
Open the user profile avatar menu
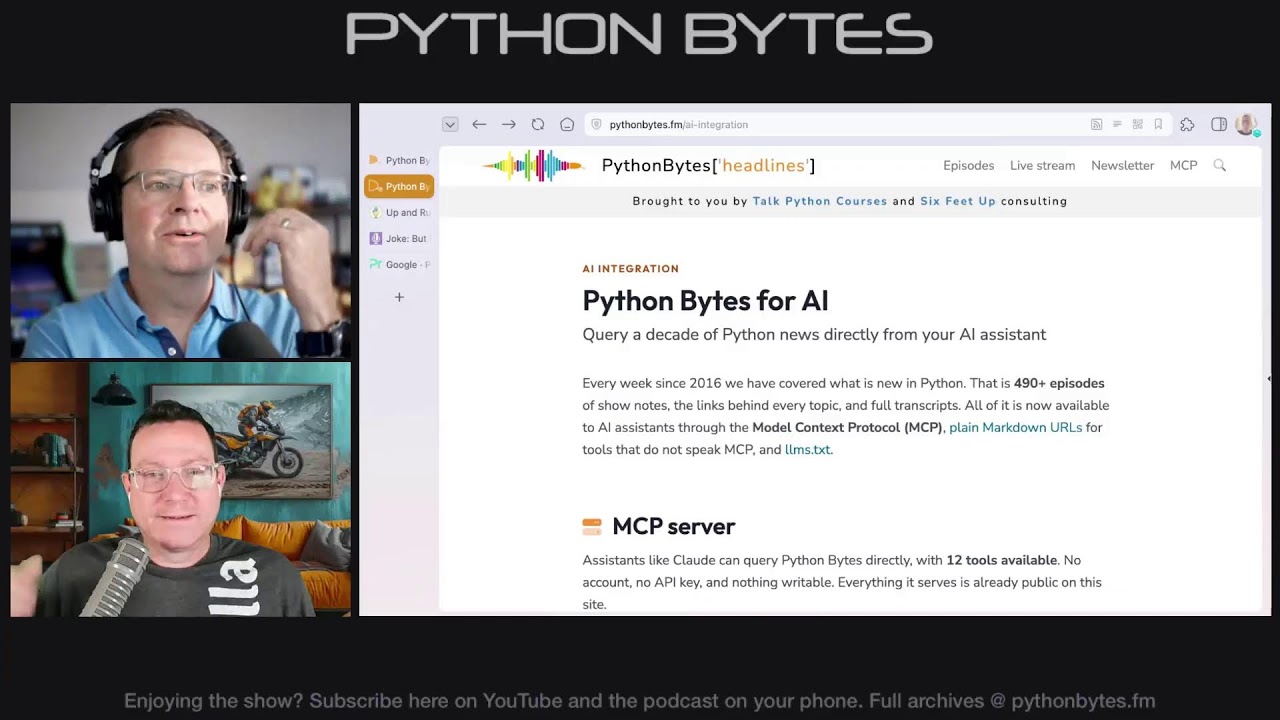coord(1246,124)
